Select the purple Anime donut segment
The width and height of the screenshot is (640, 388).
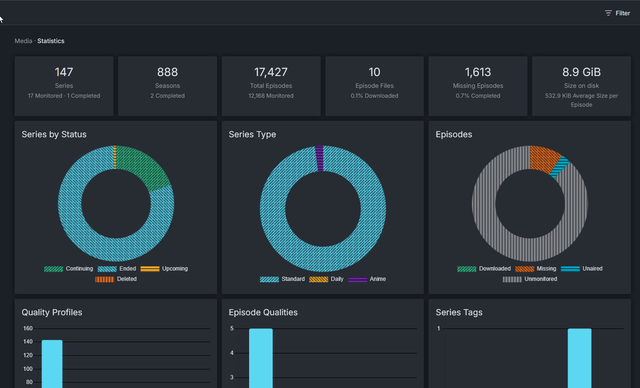319,158
